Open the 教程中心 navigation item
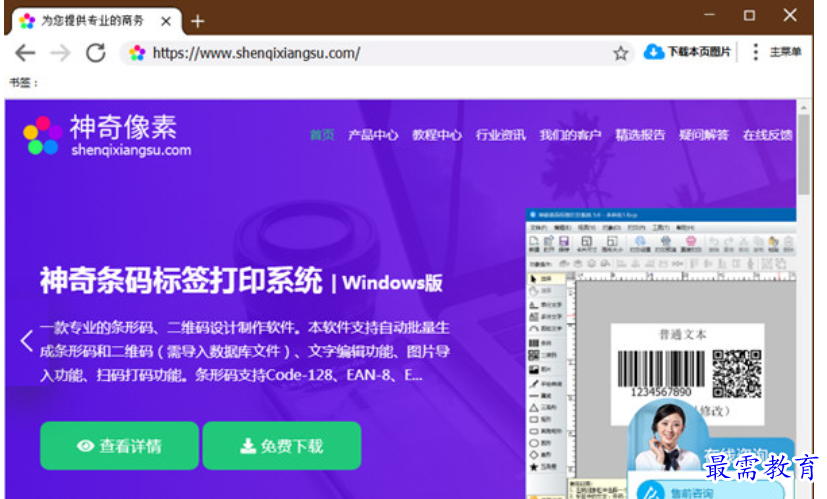The width and height of the screenshot is (827, 499). 437,135
